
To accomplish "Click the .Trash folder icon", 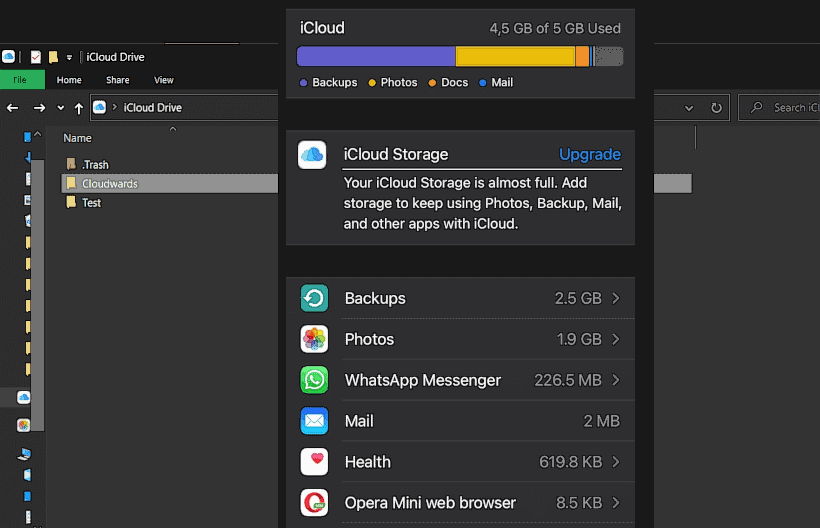I will coord(71,164).
